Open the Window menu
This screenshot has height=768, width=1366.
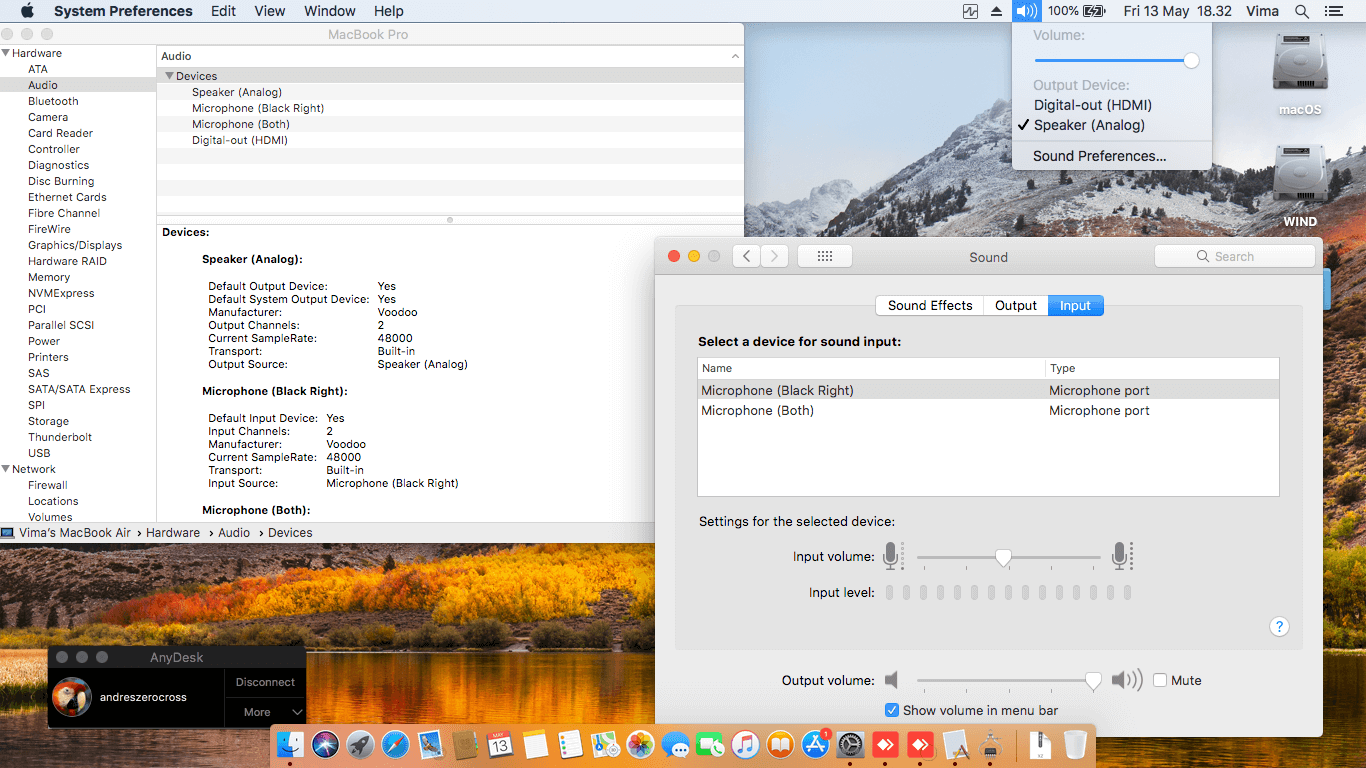click(x=329, y=11)
